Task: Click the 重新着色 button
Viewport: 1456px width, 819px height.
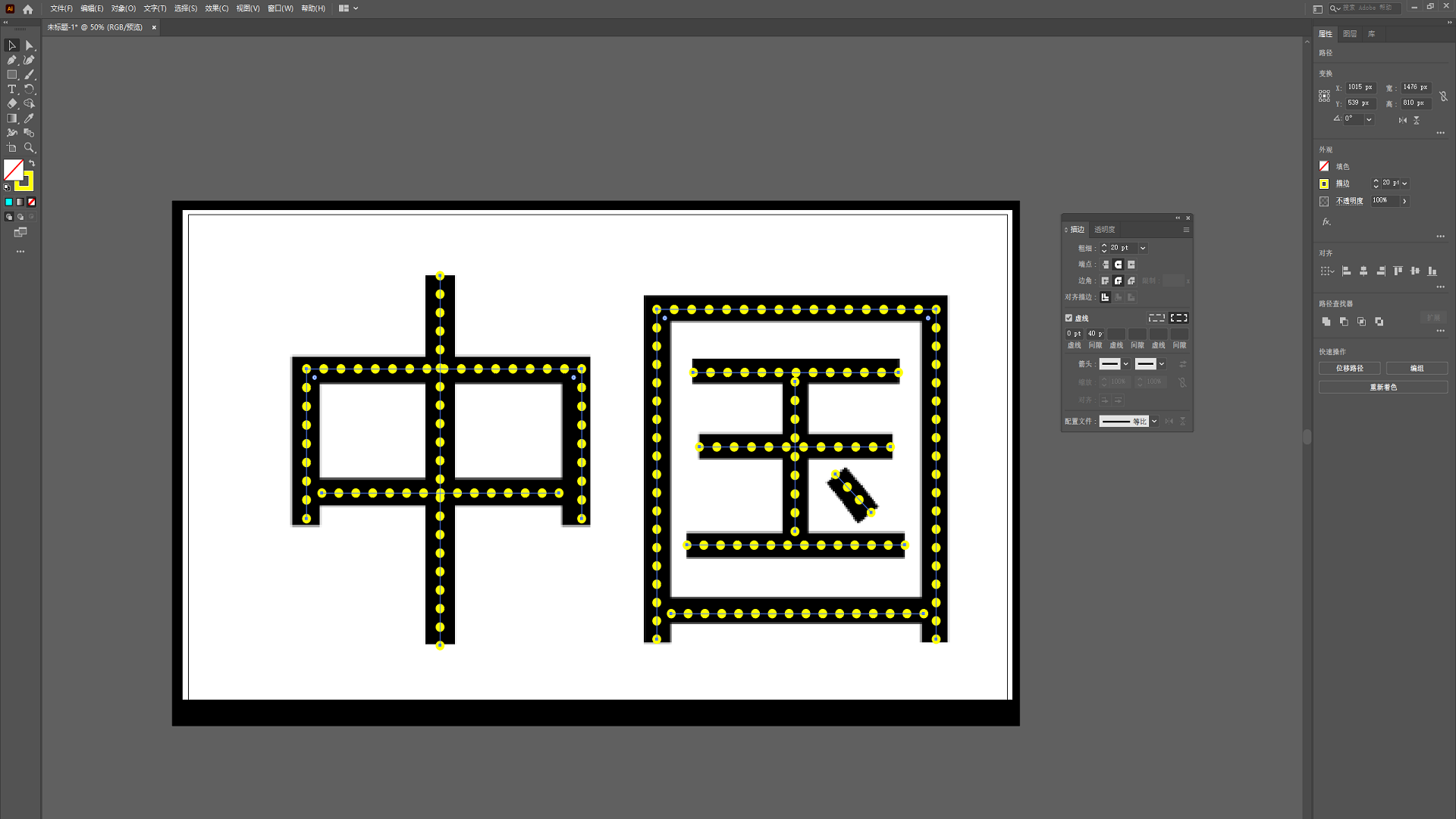Action: [x=1382, y=388]
